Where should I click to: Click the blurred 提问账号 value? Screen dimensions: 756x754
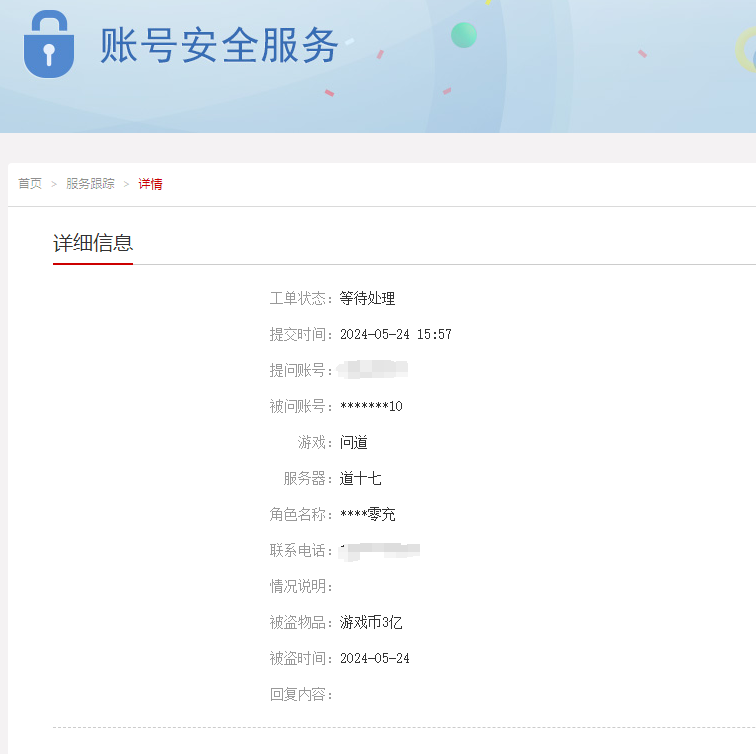(373, 370)
